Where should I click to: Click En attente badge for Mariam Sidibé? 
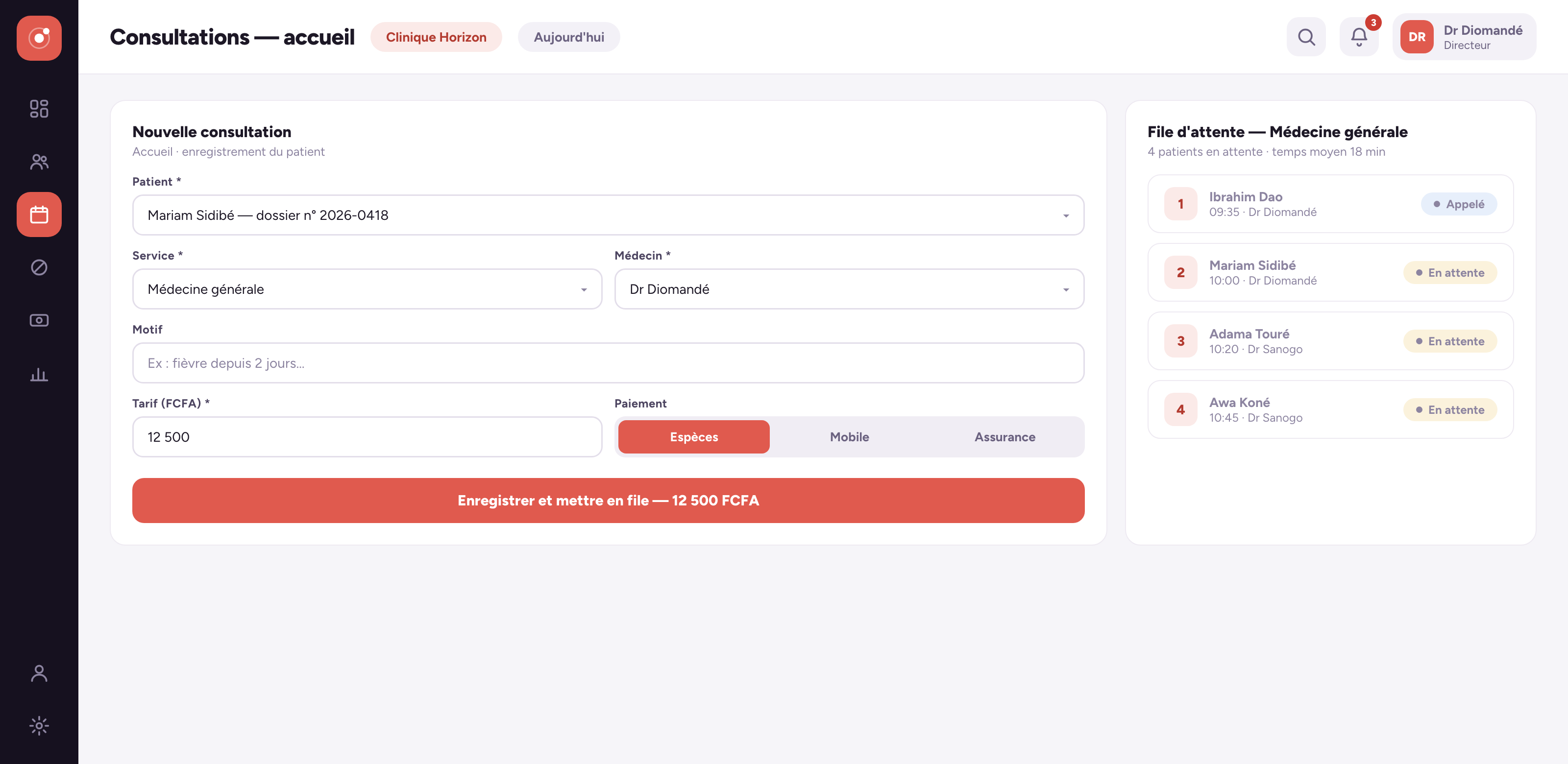pos(1450,272)
